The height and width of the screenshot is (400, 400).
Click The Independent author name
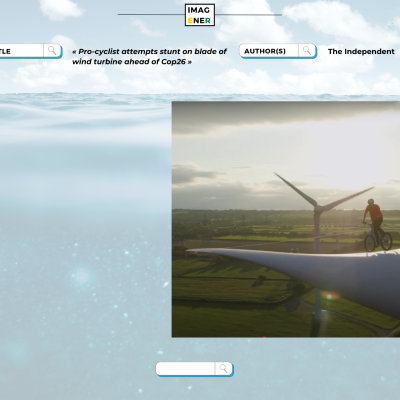[361, 51]
